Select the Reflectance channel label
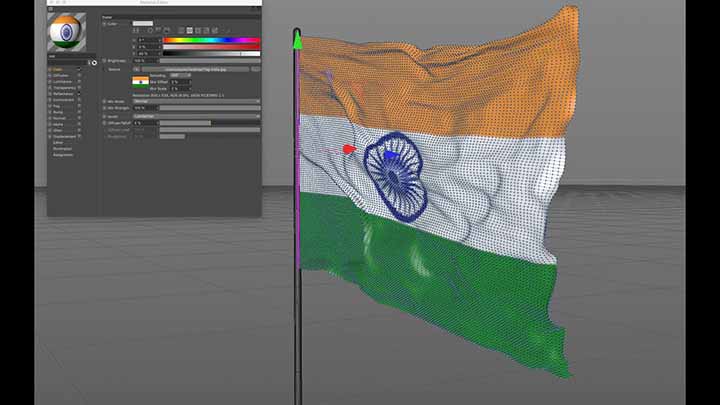The width and height of the screenshot is (720, 405). click(63, 94)
